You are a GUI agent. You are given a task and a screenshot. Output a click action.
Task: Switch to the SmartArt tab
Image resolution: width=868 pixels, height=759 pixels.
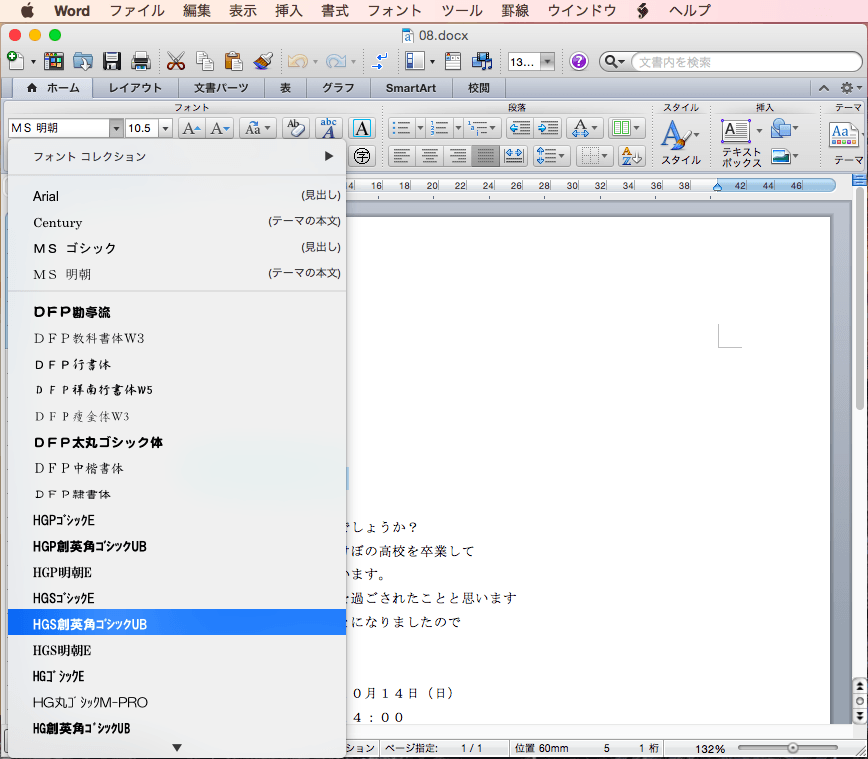[x=411, y=88]
